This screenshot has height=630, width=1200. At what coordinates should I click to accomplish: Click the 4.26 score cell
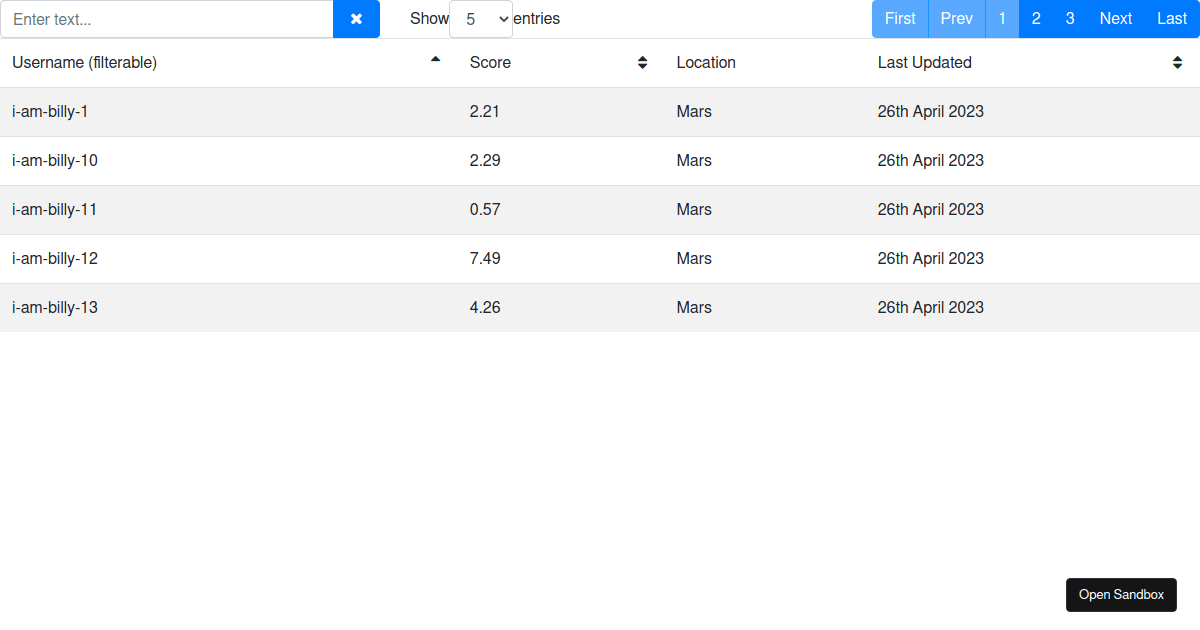tap(485, 308)
